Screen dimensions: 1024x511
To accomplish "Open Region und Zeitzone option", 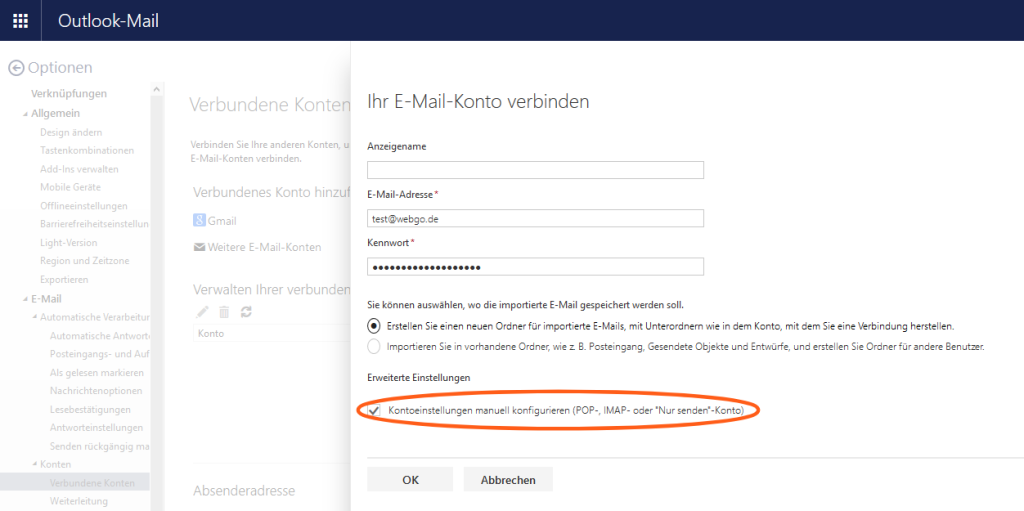I will click(85, 261).
